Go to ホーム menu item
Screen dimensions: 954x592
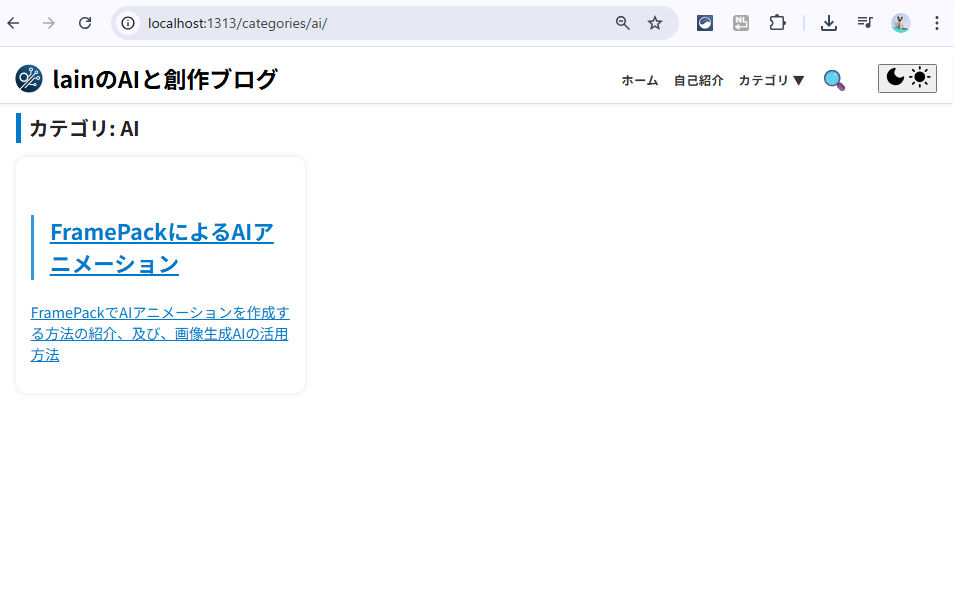639,81
